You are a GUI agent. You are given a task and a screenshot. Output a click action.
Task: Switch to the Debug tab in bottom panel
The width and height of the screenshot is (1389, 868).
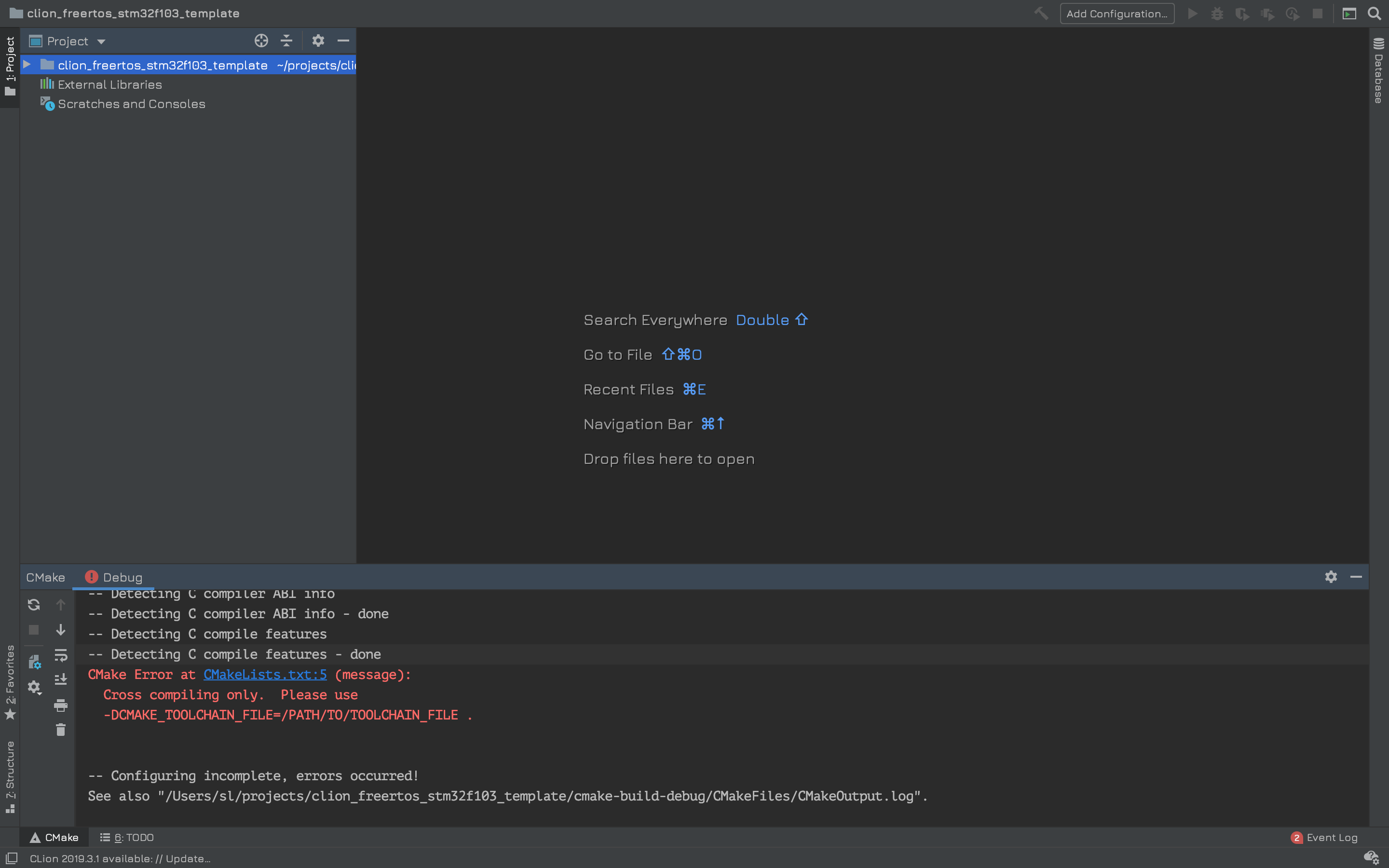pyautogui.click(x=121, y=577)
